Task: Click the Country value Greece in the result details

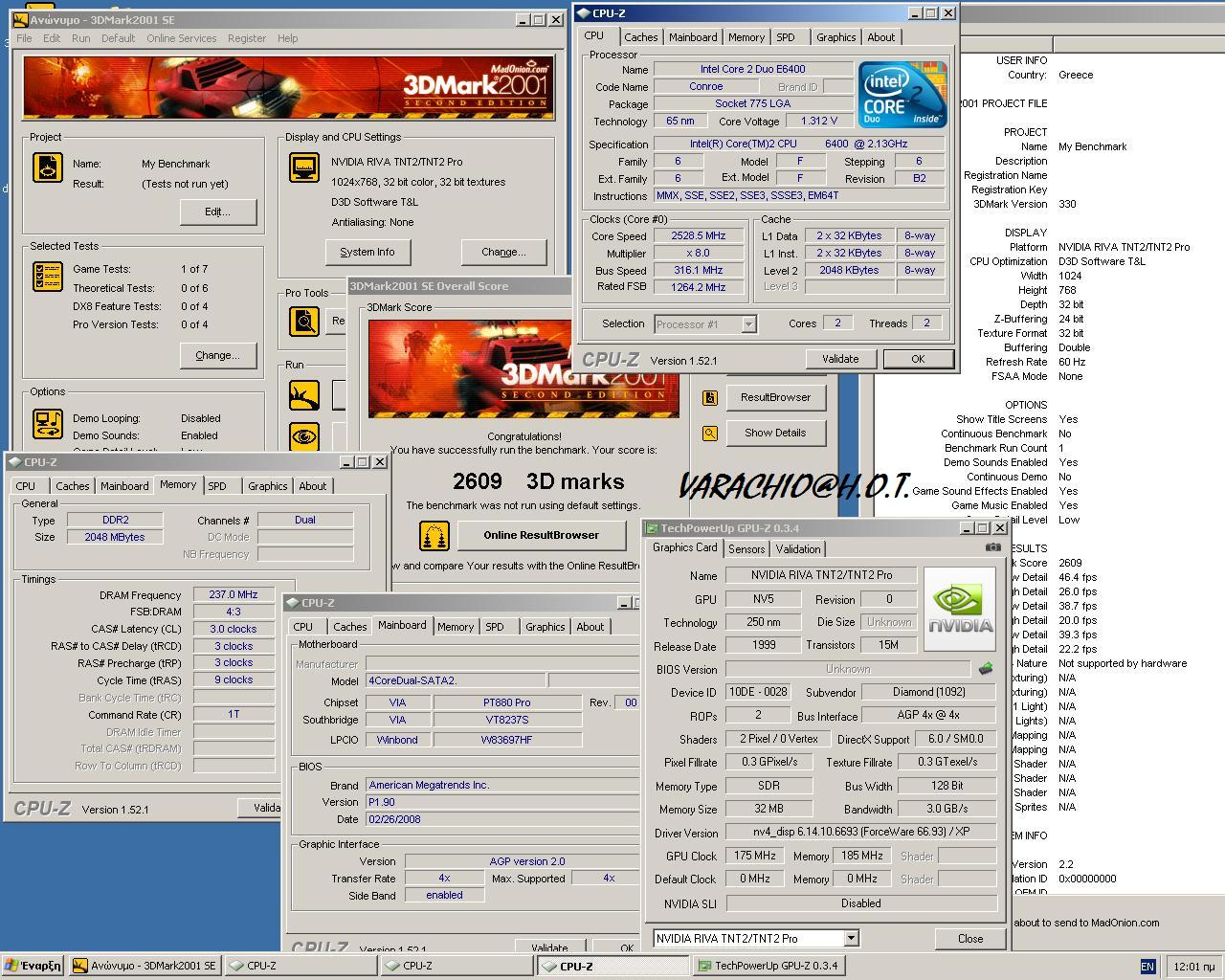Action: 1076,75
